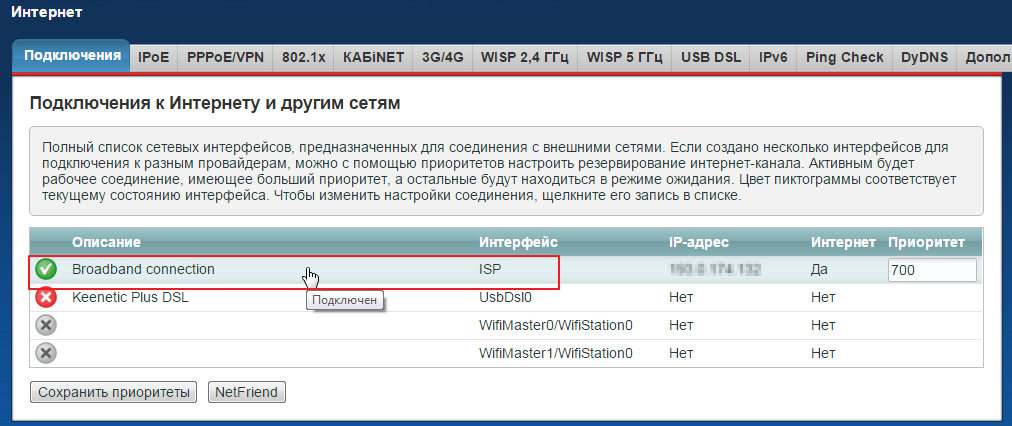Click the Интерфейс column header
The image size is (1012, 426).
tap(518, 242)
